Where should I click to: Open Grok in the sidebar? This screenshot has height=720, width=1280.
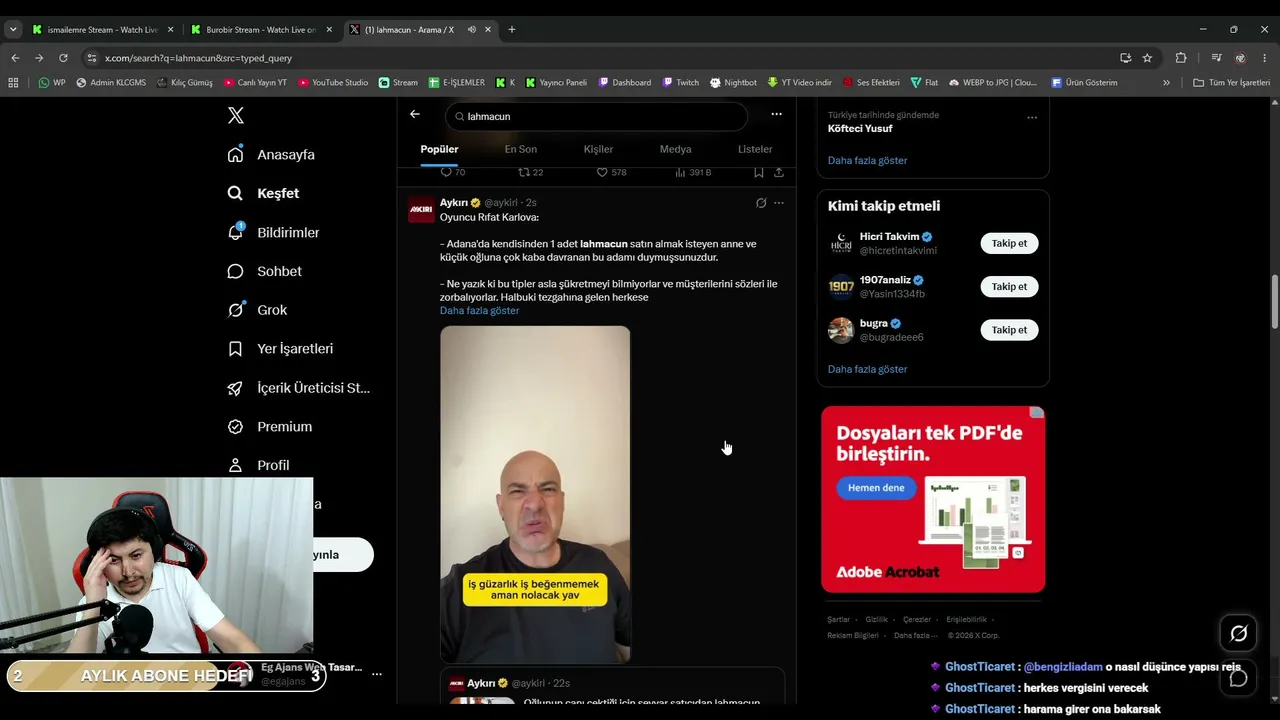[x=257, y=310]
